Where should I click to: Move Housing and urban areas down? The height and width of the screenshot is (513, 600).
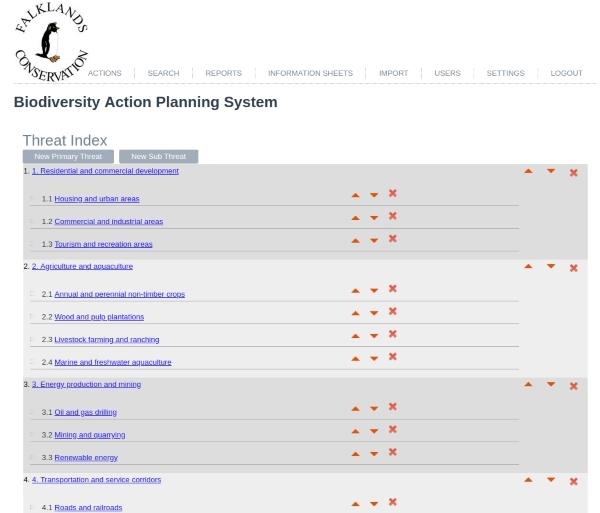[374, 195]
